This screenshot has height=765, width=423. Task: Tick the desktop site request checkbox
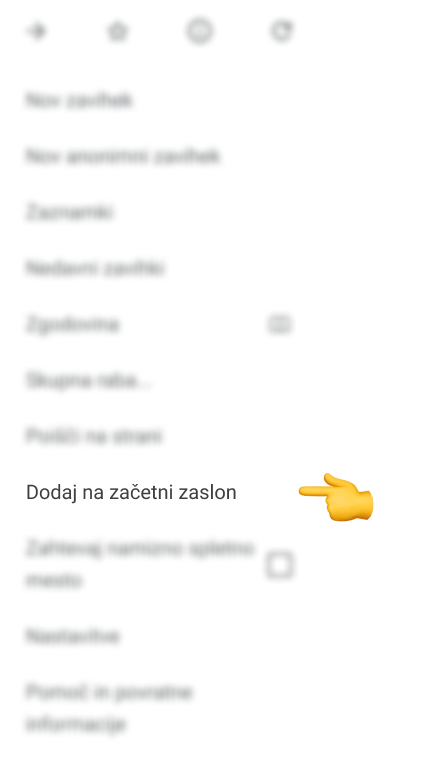click(280, 565)
